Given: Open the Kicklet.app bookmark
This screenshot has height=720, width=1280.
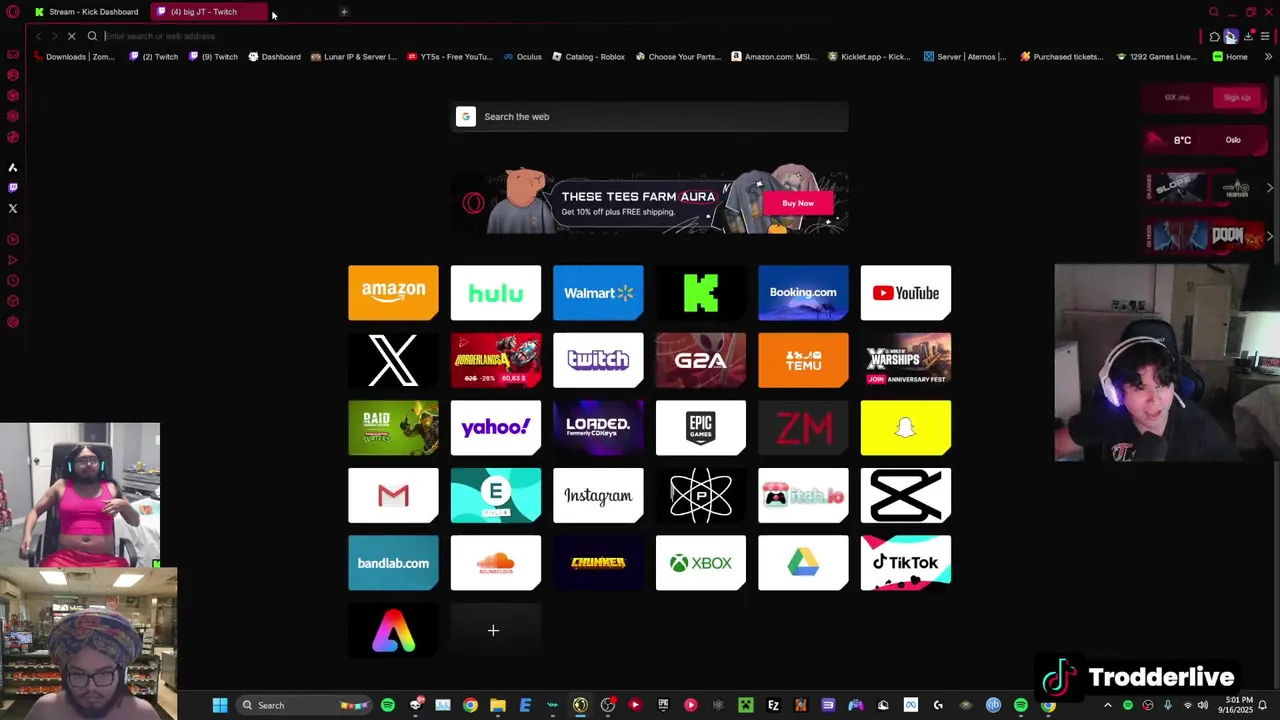Looking at the screenshot, I should 869,57.
